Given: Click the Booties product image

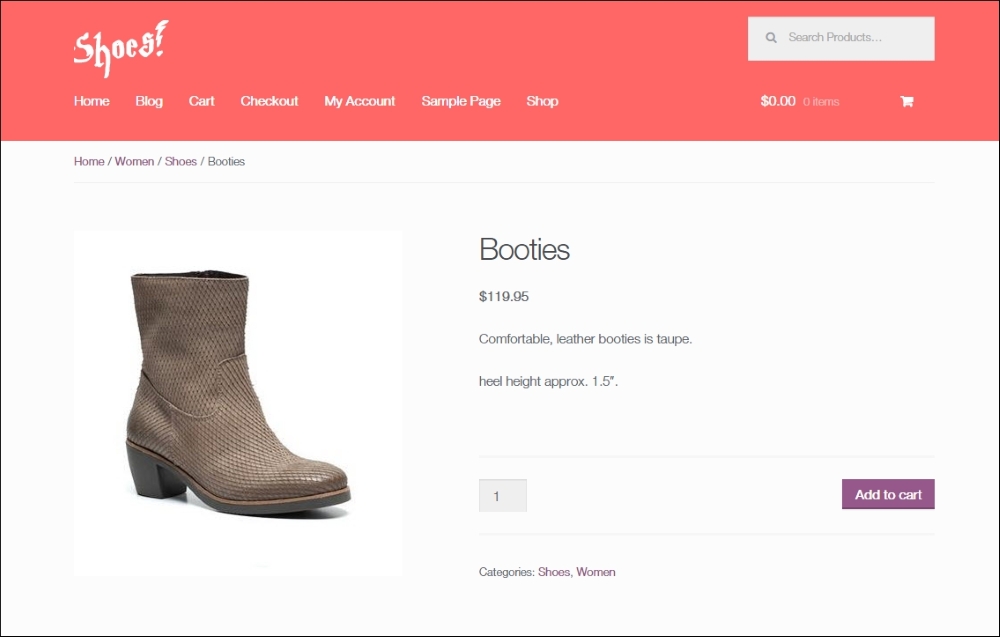Looking at the screenshot, I should 238,402.
